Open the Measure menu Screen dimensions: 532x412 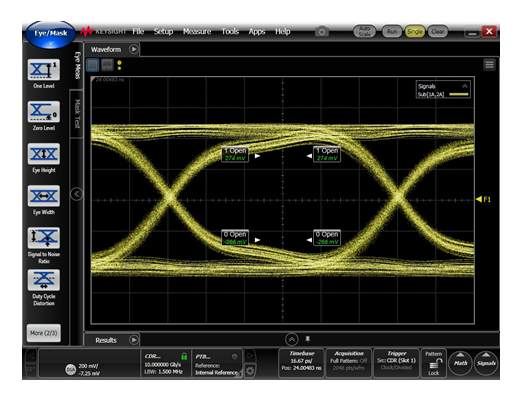coord(197,32)
